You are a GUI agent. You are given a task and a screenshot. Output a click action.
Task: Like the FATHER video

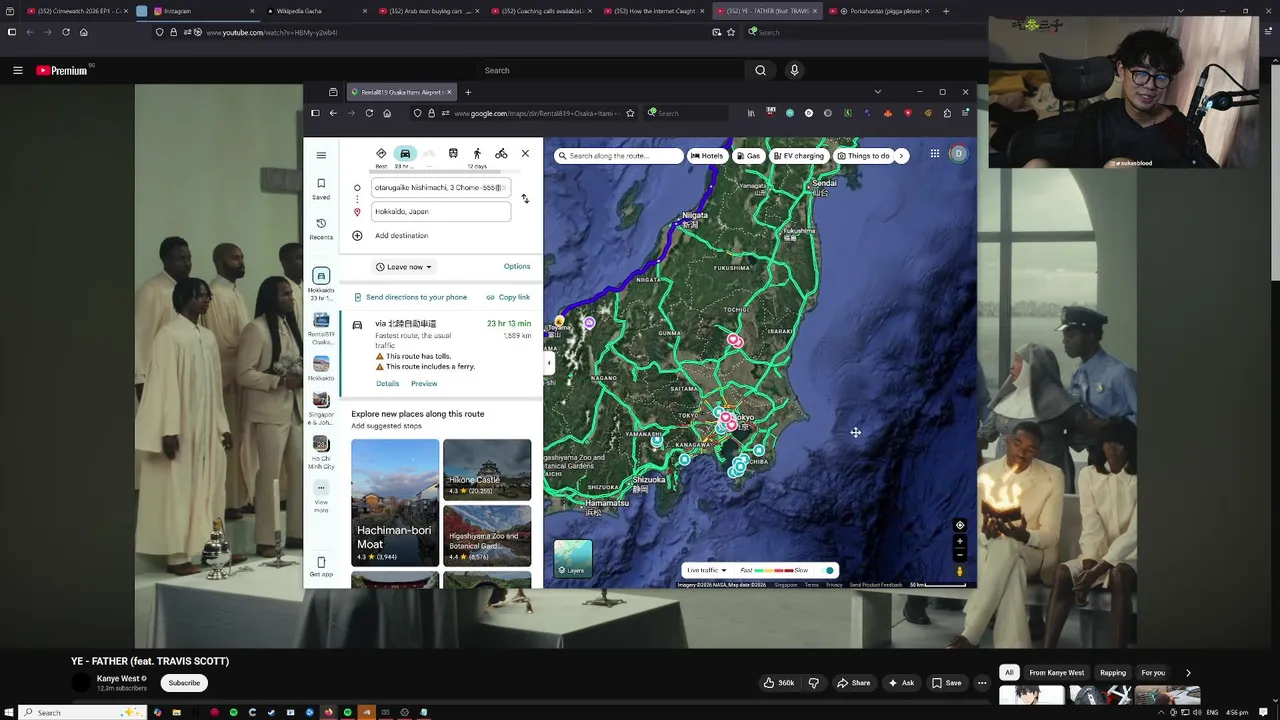click(x=778, y=683)
